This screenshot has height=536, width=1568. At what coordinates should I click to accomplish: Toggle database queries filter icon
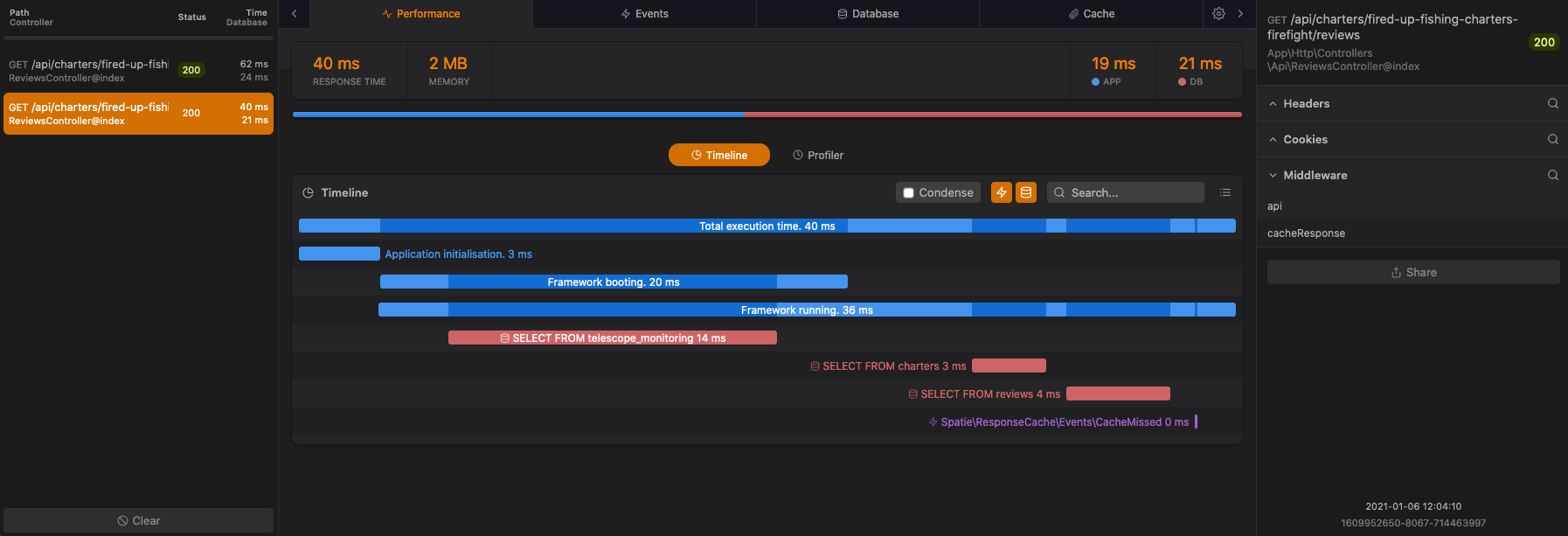click(1026, 192)
